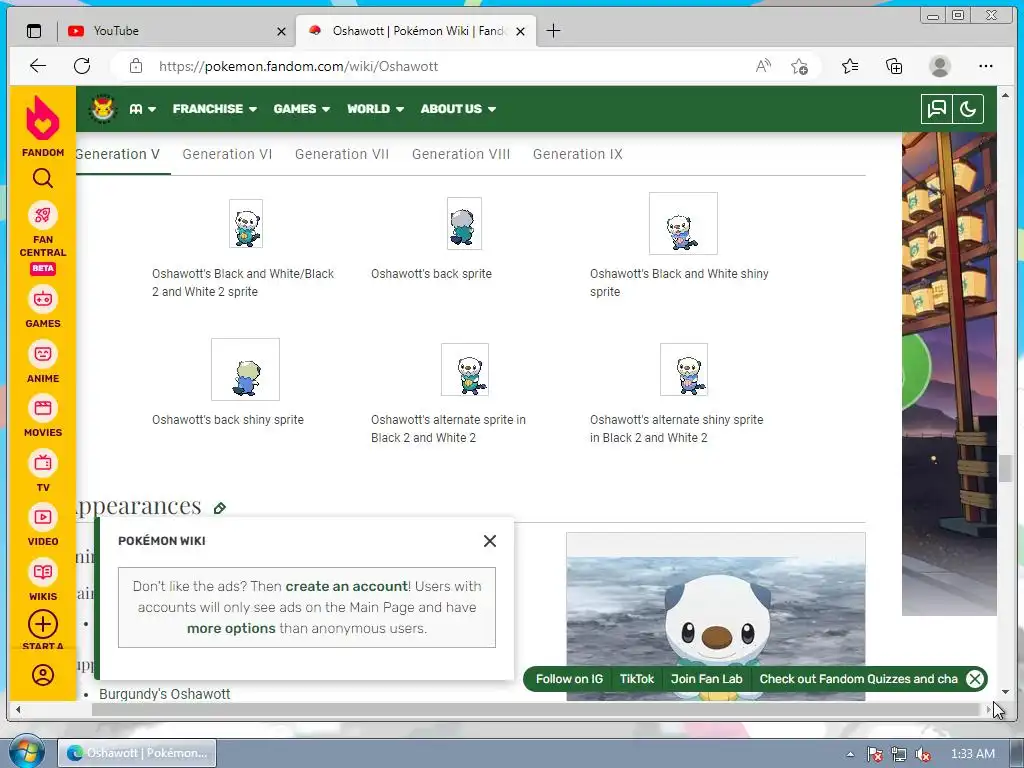Select the Generation IX sprite tab
Screen dimensions: 1024x768
click(x=578, y=154)
